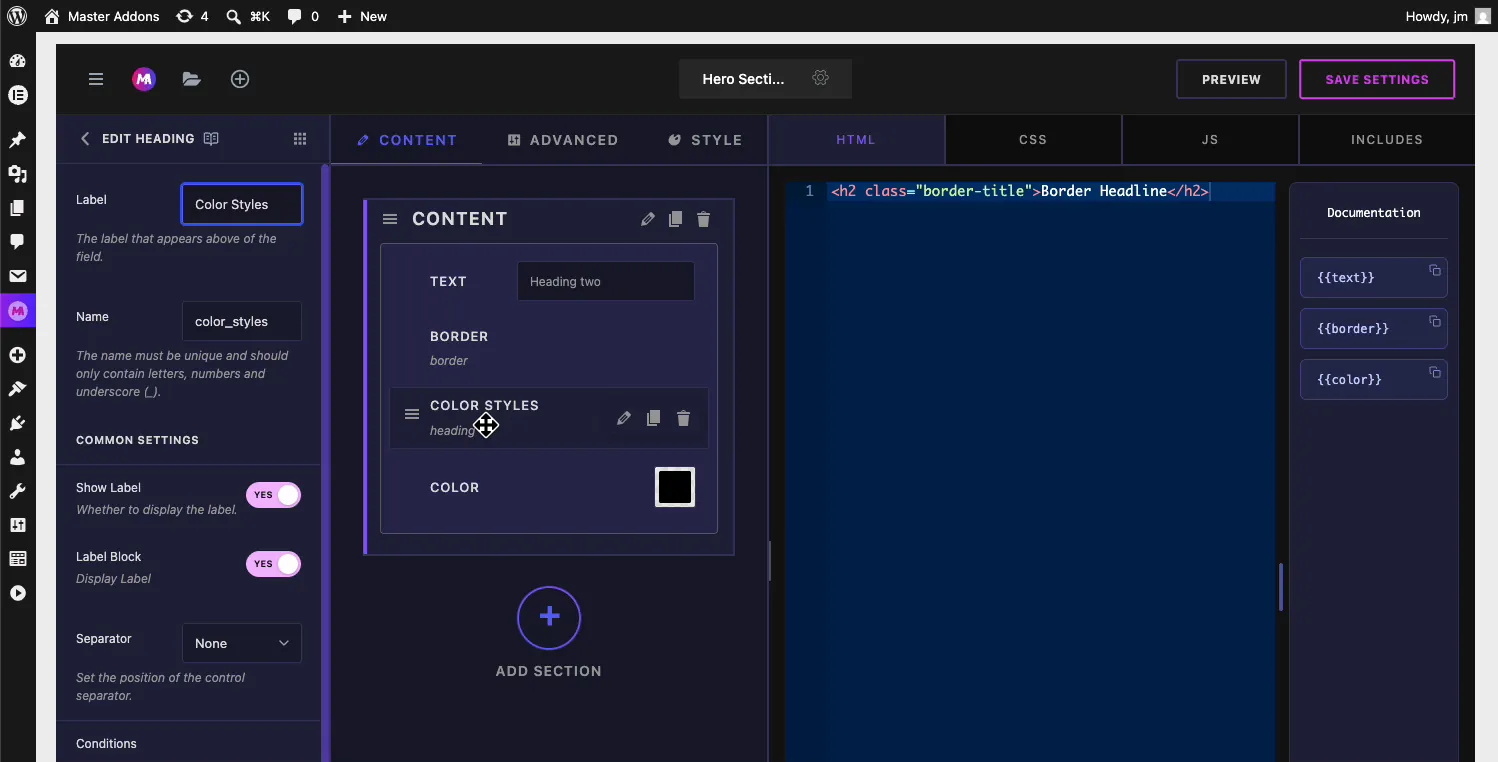The width and height of the screenshot is (1498, 762).
Task: Open the grid dots icon in Edit Heading
Action: (x=300, y=139)
